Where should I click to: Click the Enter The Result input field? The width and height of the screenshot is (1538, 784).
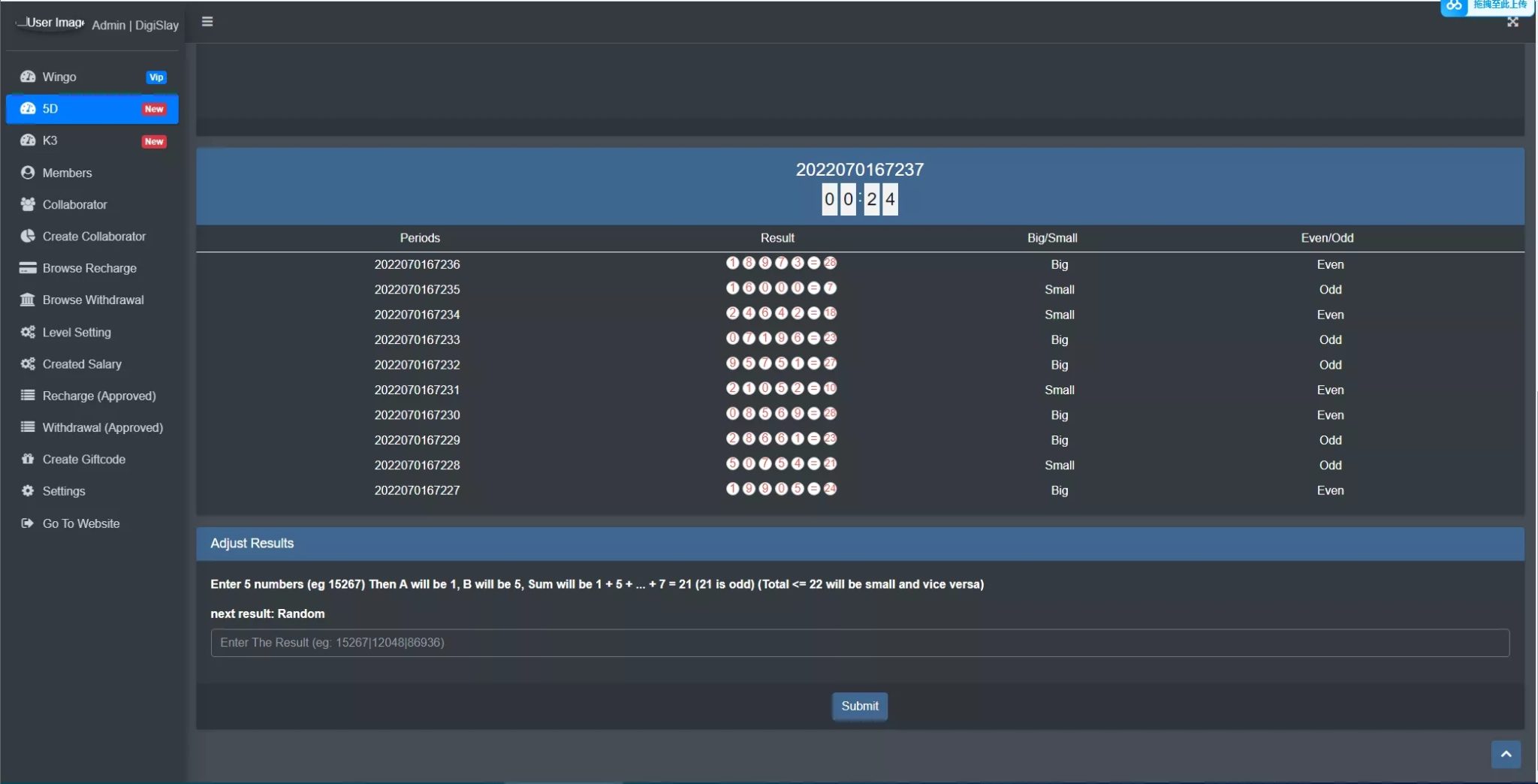pos(859,643)
